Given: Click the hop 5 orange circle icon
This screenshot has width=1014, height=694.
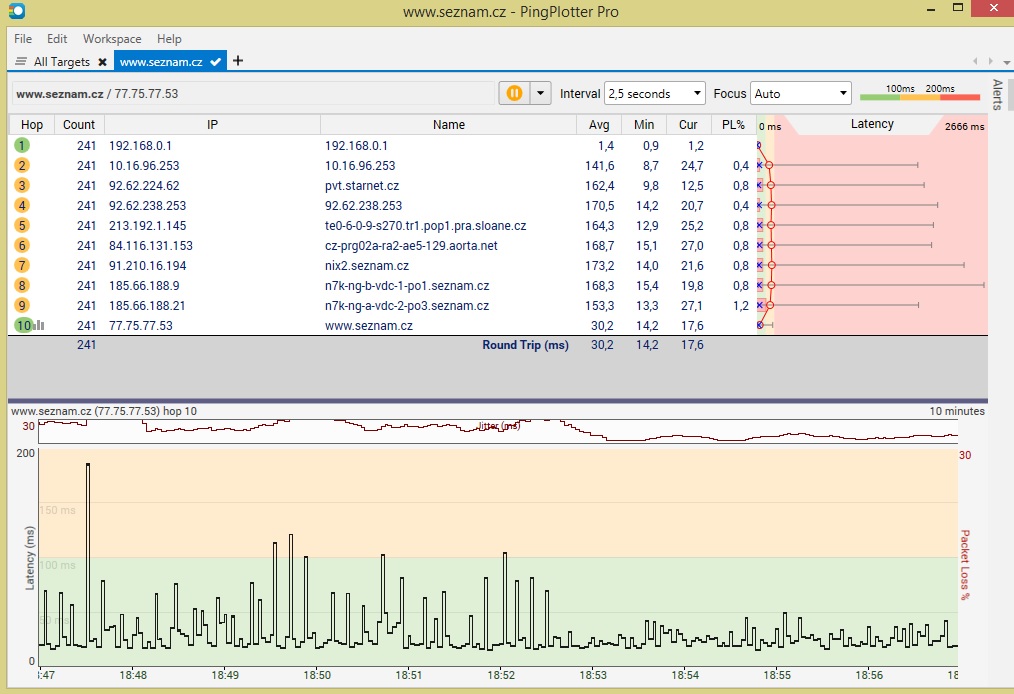Looking at the screenshot, I should click(22, 225).
